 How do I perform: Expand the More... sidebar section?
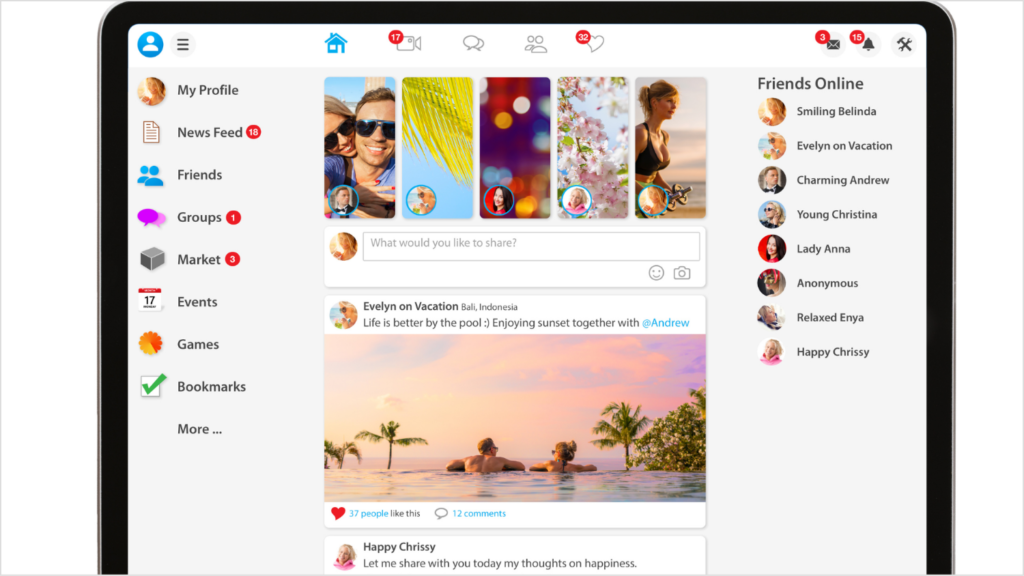click(199, 429)
